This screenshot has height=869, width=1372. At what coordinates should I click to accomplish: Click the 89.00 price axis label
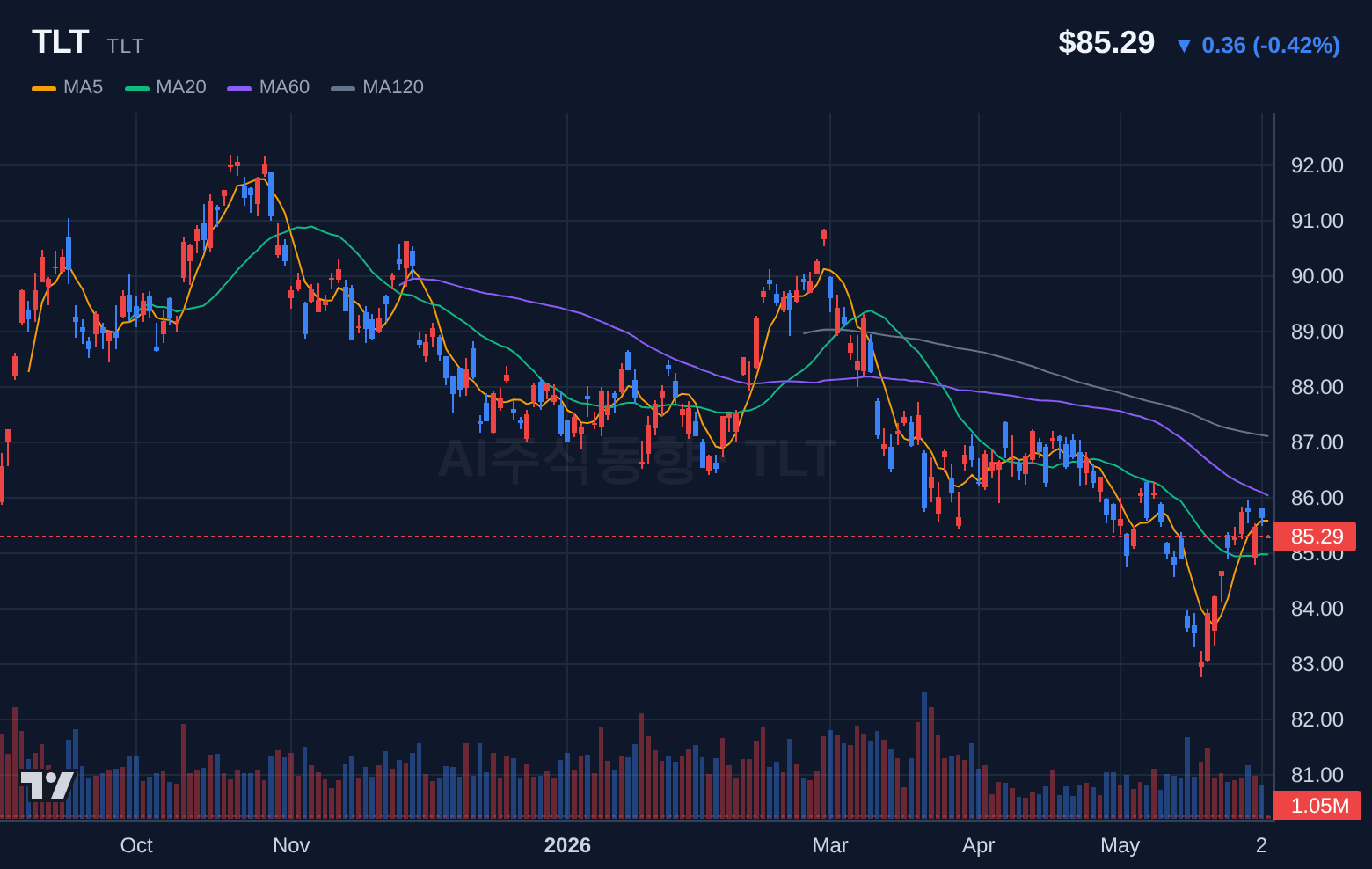coord(1317,332)
